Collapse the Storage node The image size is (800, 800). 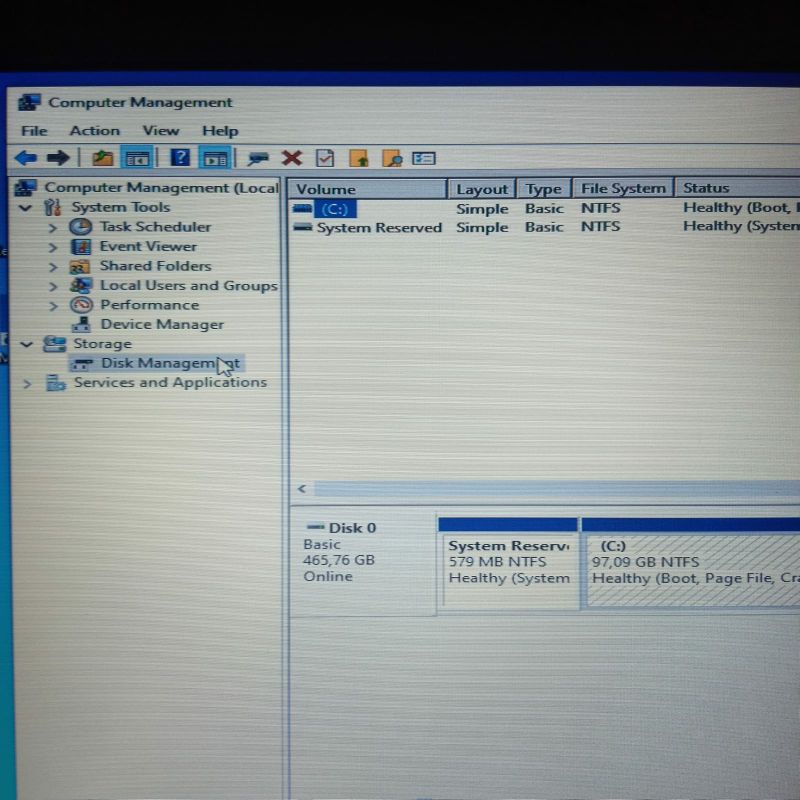click(26, 344)
